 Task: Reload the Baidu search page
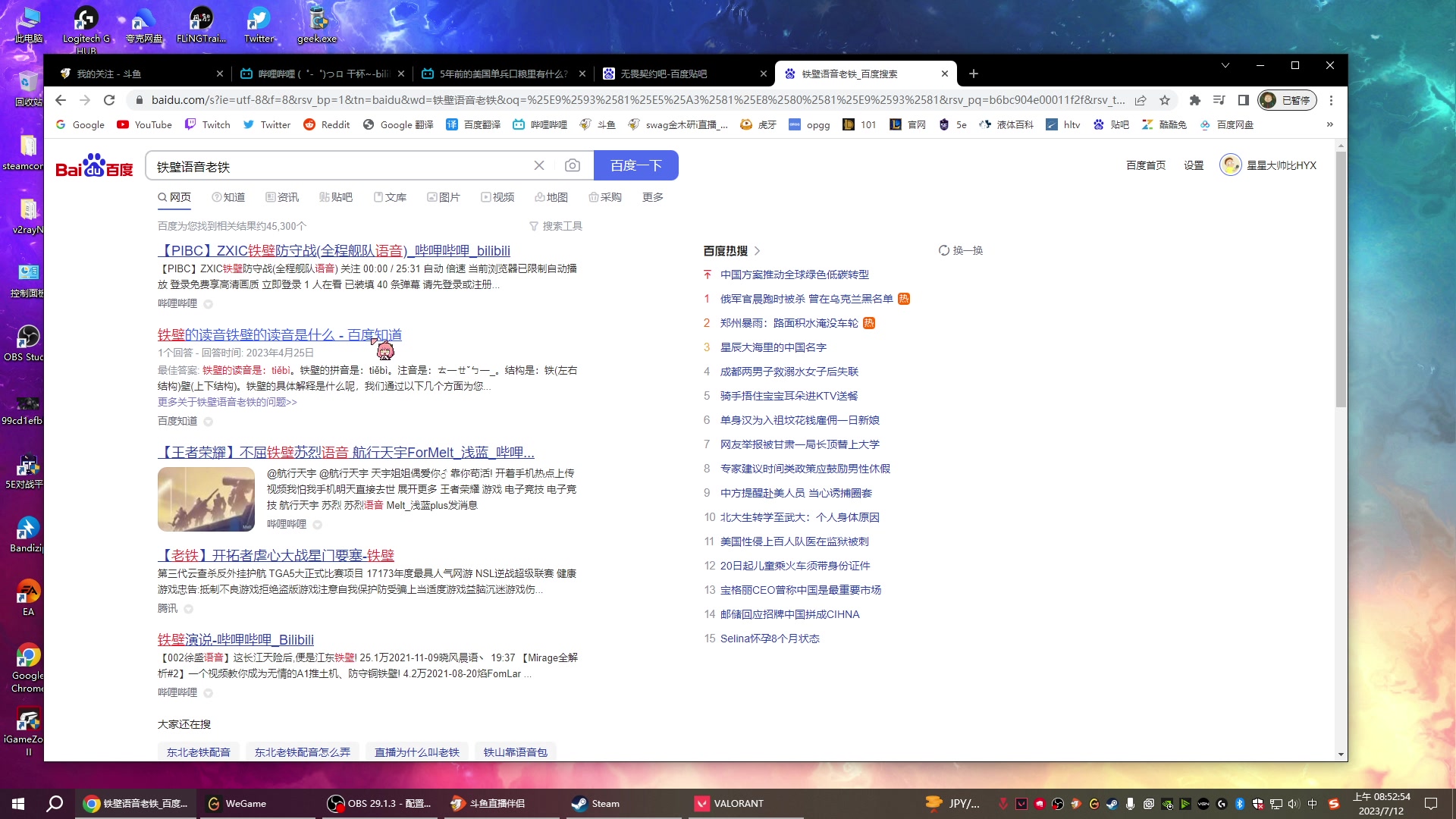(109, 100)
